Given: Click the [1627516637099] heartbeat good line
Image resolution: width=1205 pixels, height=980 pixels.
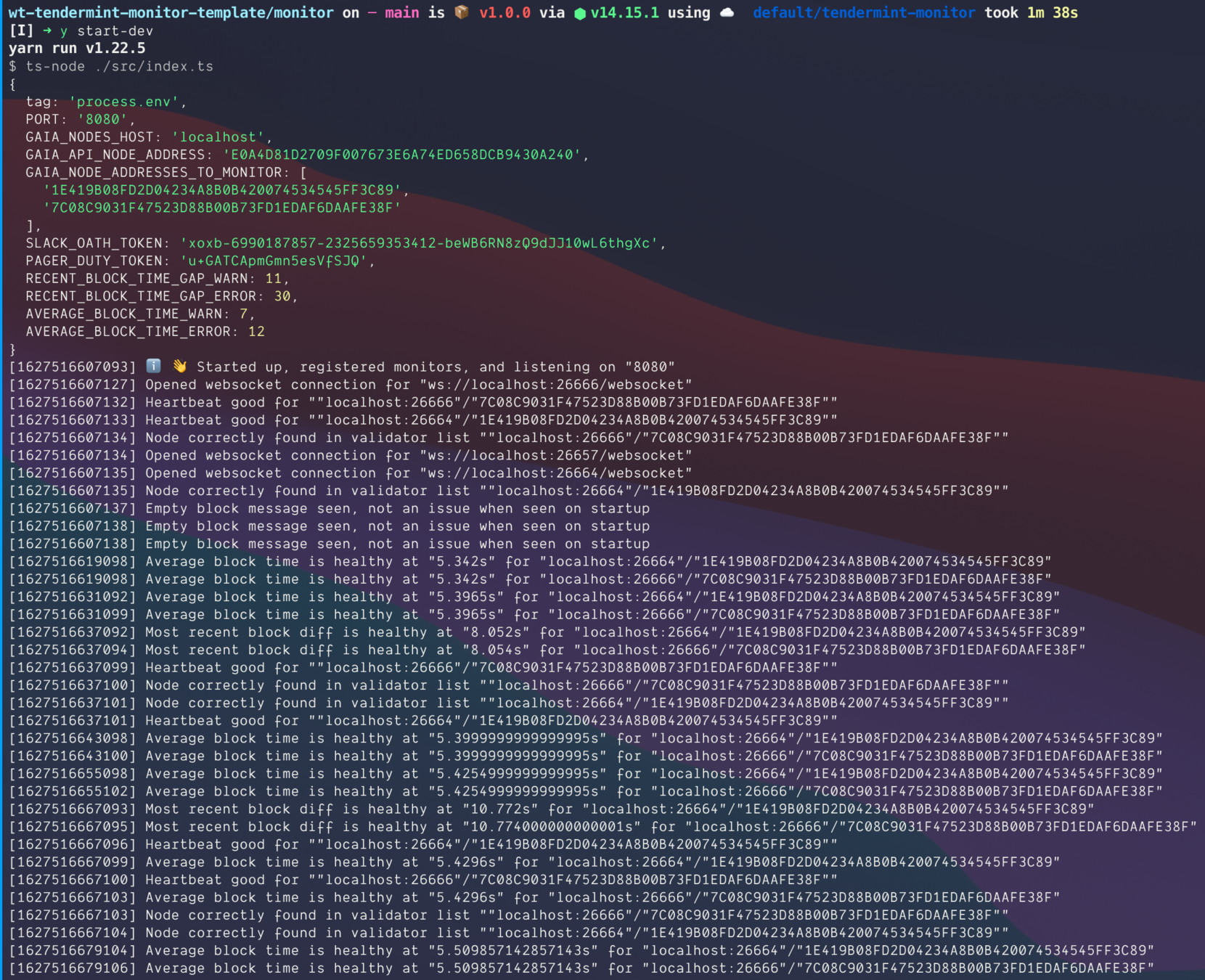Looking at the screenshot, I should coord(423,667).
